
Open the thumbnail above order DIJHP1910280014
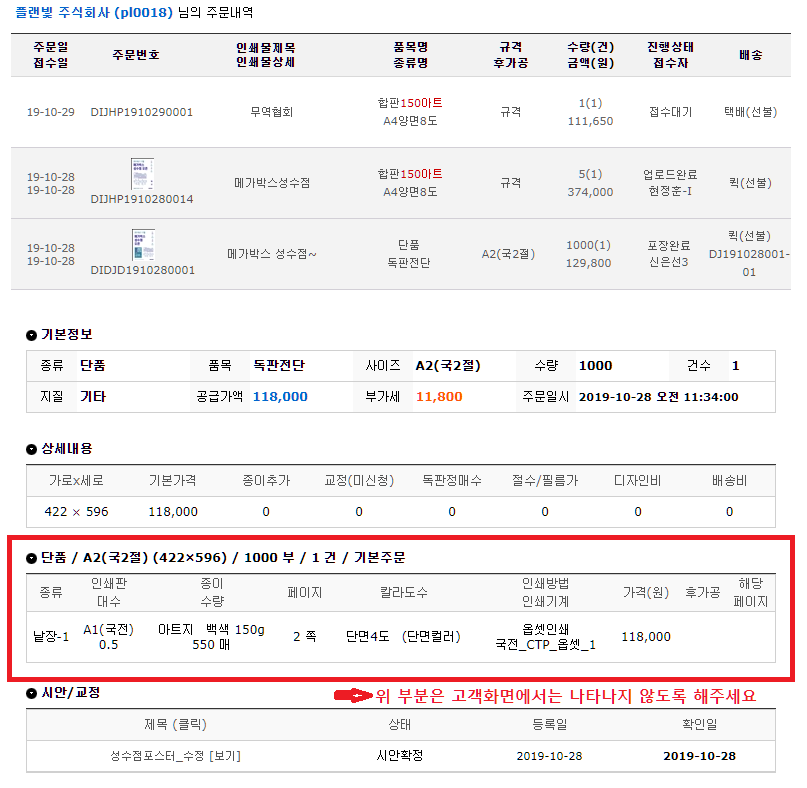pyautogui.click(x=142, y=174)
